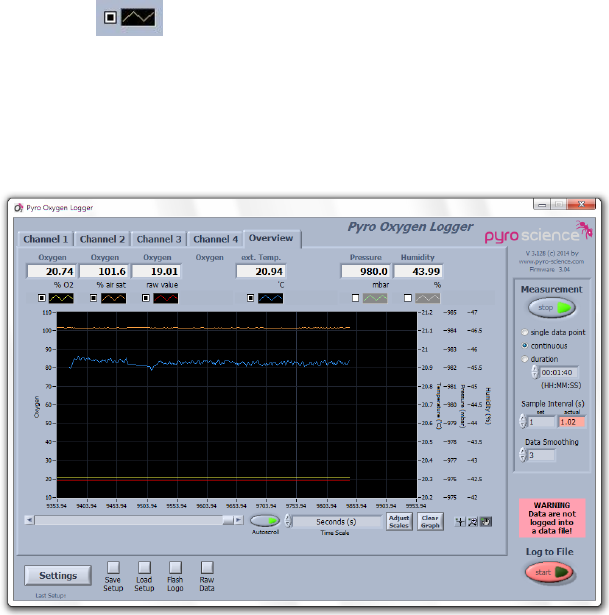Toggle the enlarged checkbox in top inset
This screenshot has height=615, width=609.
click(x=110, y=17)
